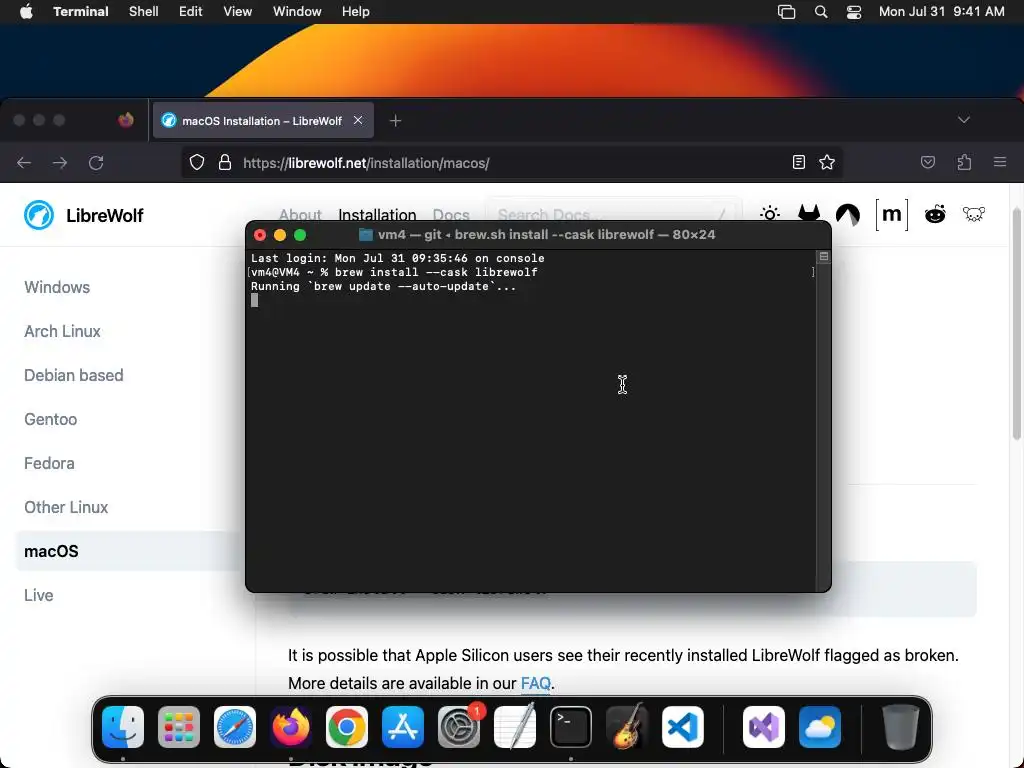Screen dimensions: 1024x768
Task: Open Launchpad from the Dock
Action: (x=179, y=727)
